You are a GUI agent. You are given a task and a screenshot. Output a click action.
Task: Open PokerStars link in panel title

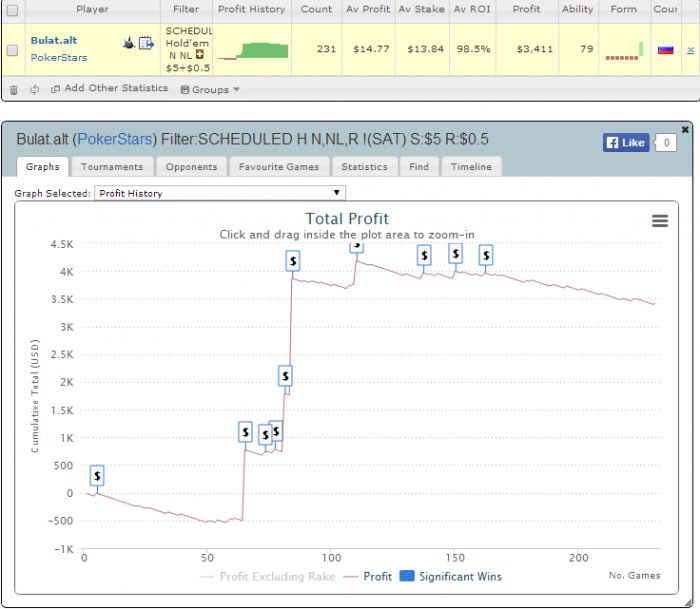115,139
